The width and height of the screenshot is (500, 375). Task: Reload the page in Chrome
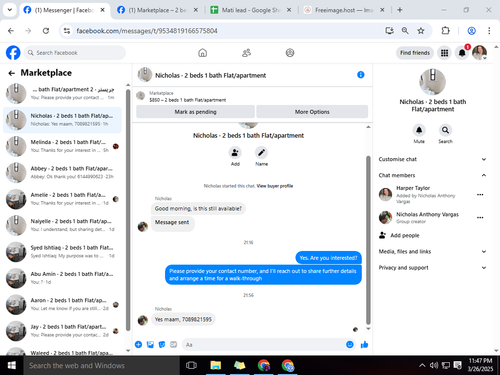point(46,31)
